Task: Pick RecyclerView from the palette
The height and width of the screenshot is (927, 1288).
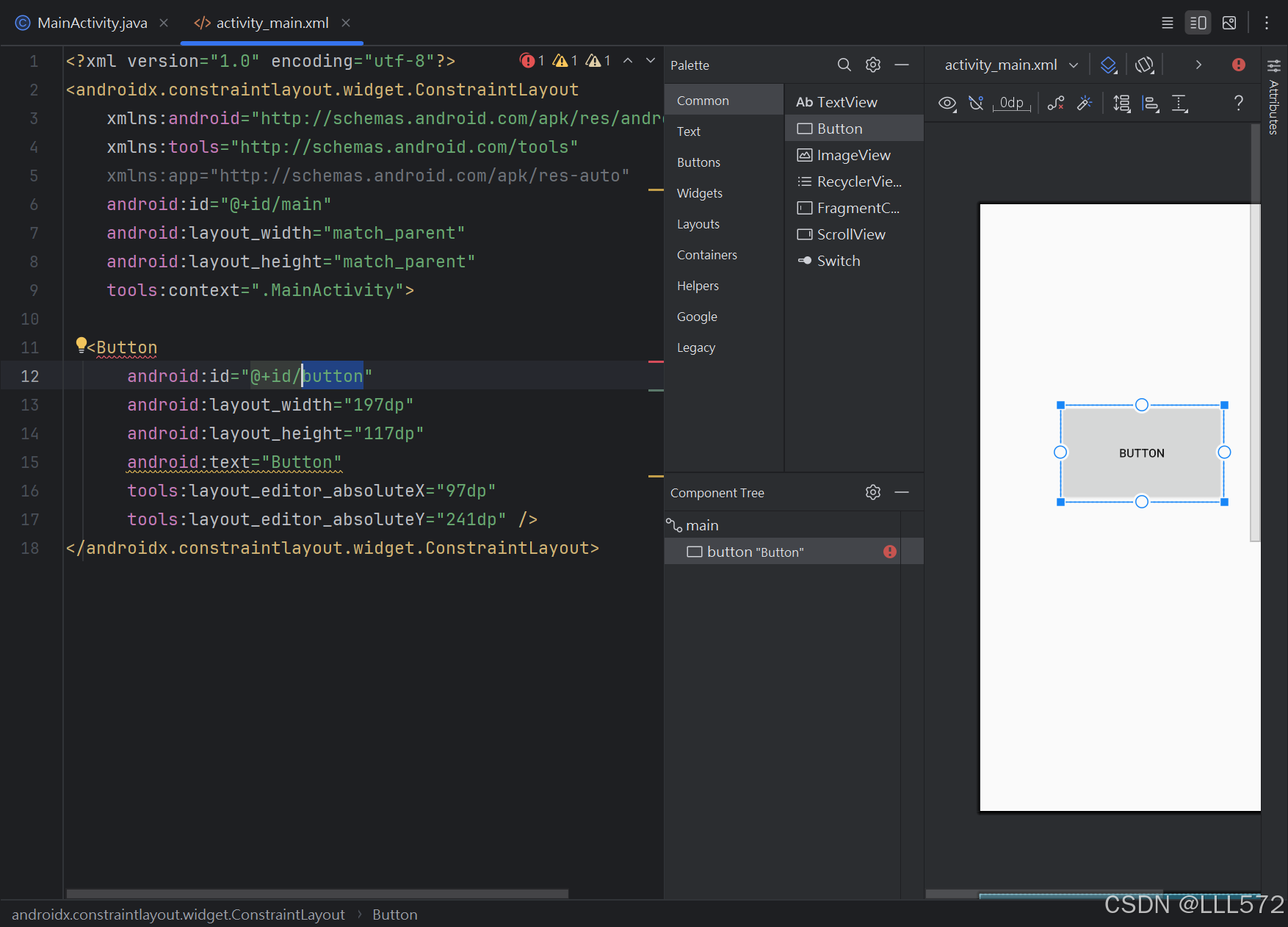Action: 854,181
